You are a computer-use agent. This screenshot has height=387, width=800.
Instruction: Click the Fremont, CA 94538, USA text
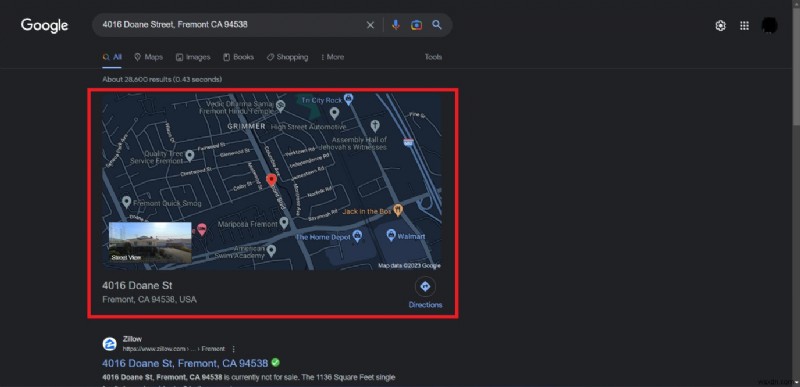[149, 300]
